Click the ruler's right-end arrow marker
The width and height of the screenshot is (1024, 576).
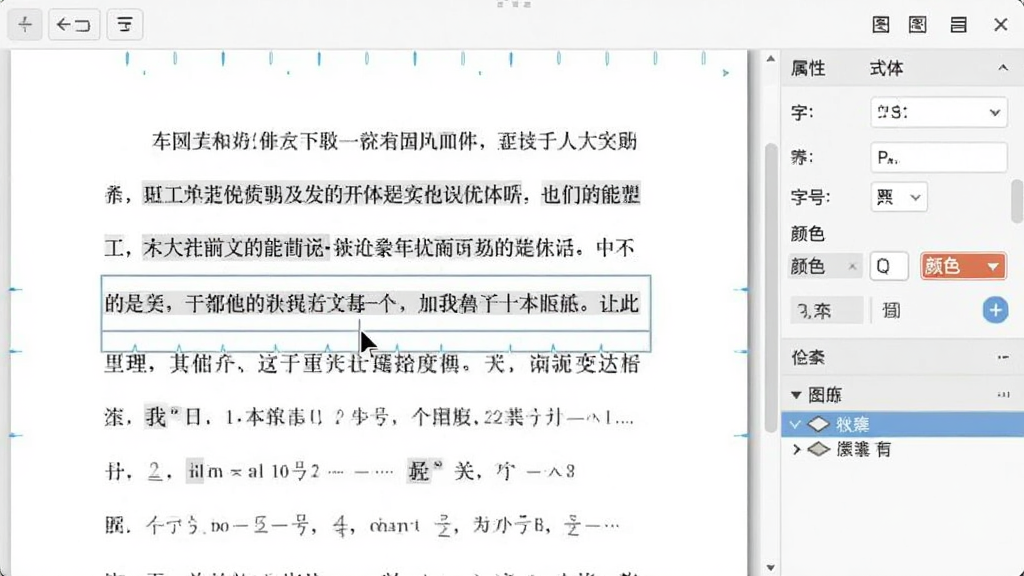pyautogui.click(x=726, y=73)
